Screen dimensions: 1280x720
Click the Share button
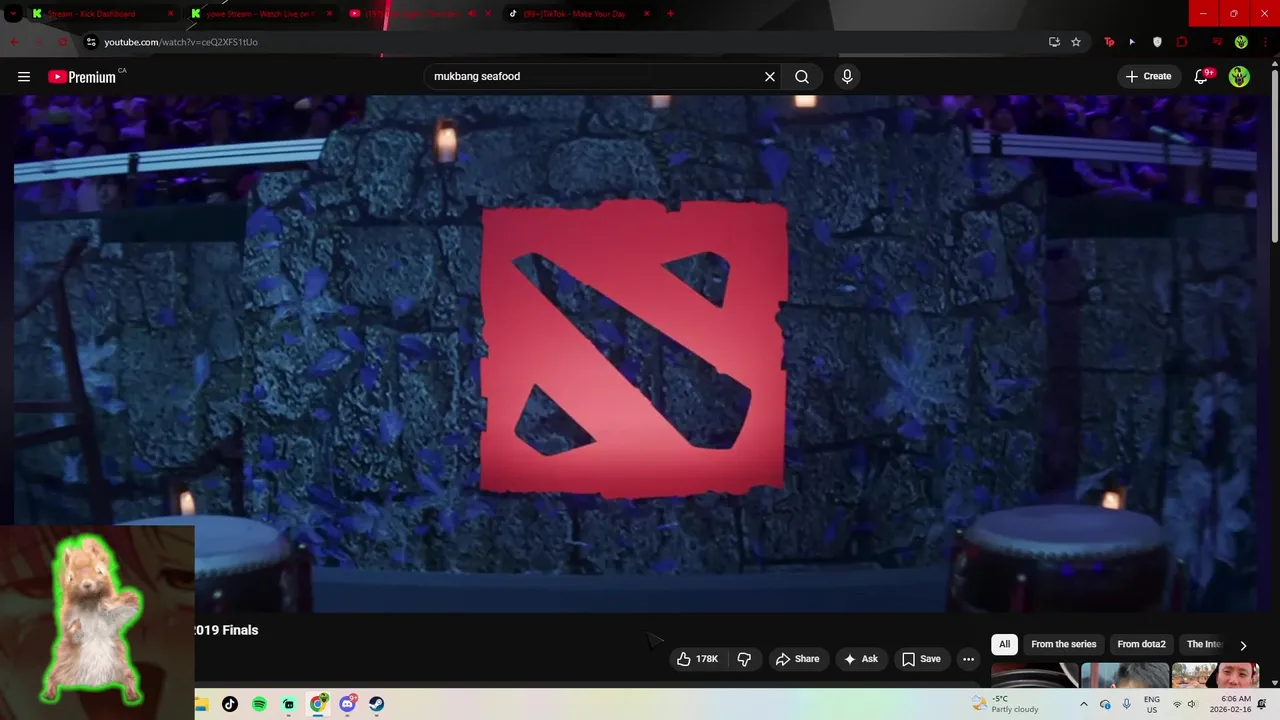pyautogui.click(x=797, y=659)
